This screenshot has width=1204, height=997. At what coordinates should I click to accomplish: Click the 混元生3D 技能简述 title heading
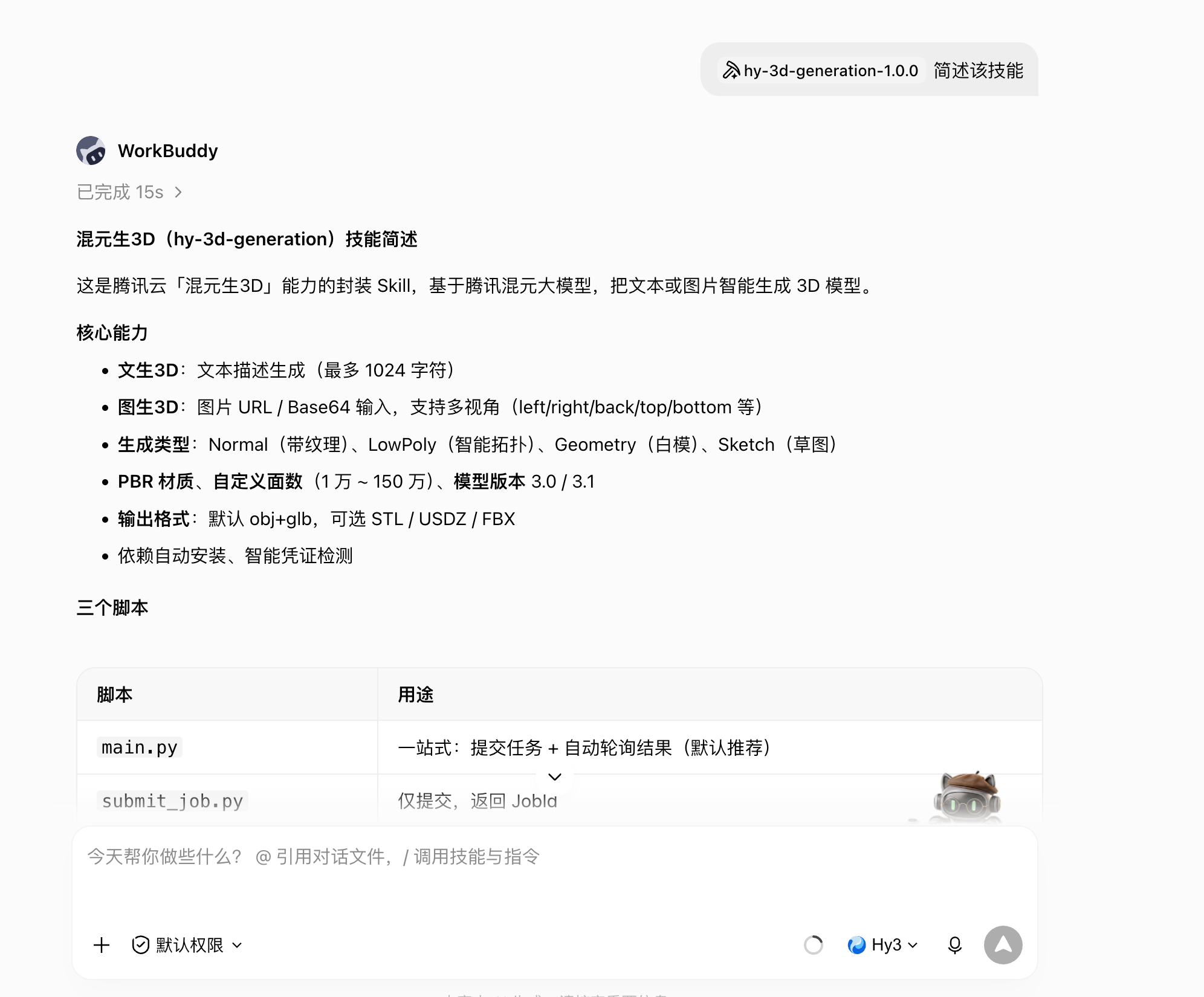coord(247,239)
